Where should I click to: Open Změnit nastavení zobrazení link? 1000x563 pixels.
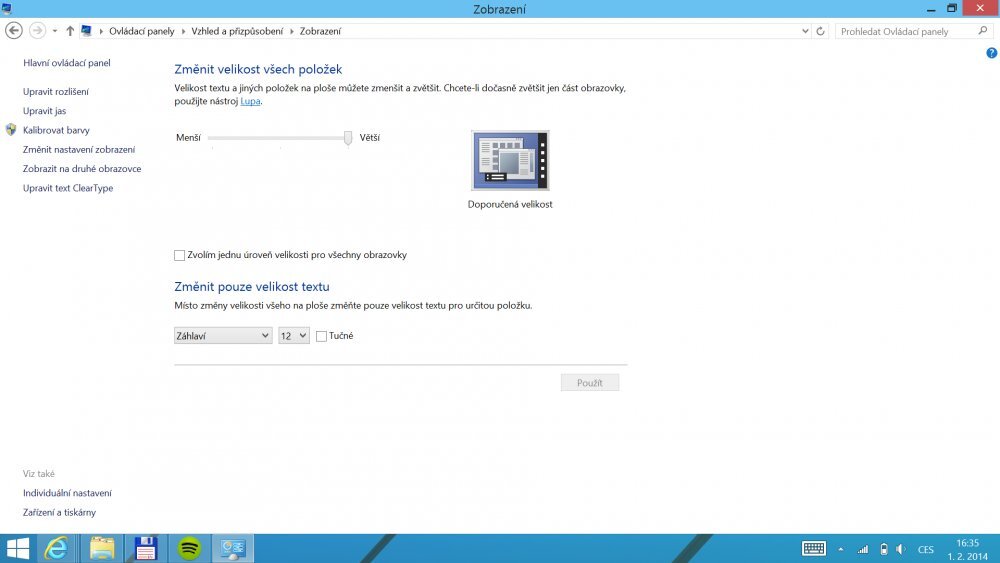[79, 150]
